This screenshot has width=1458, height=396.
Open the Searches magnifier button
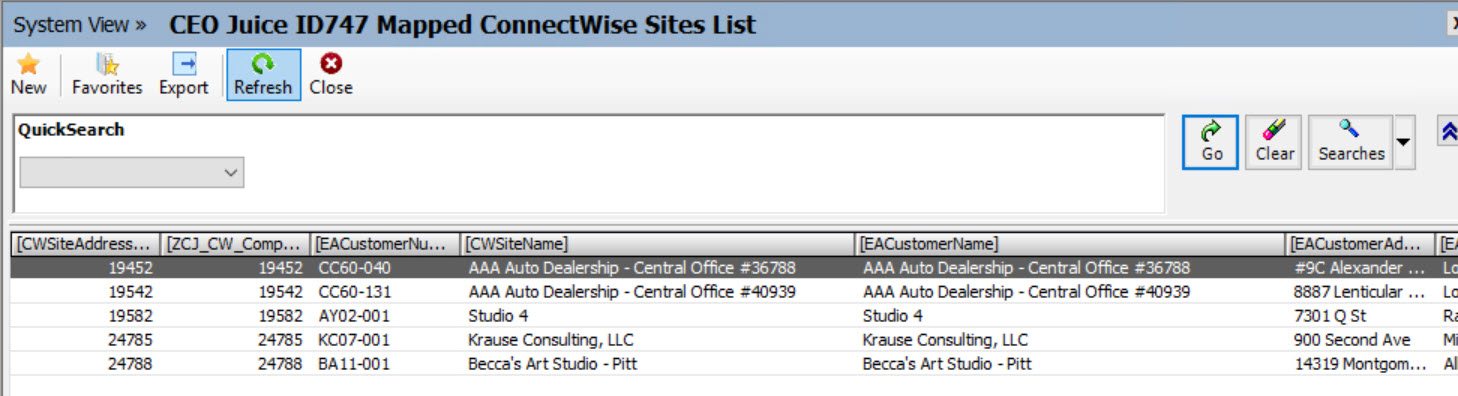(x=1350, y=142)
